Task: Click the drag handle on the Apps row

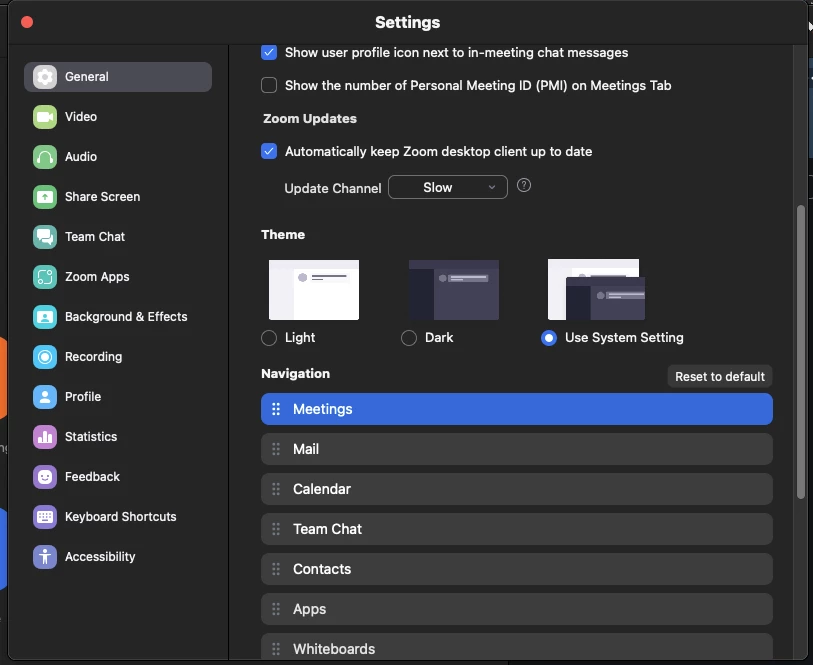Action: pyautogui.click(x=276, y=609)
